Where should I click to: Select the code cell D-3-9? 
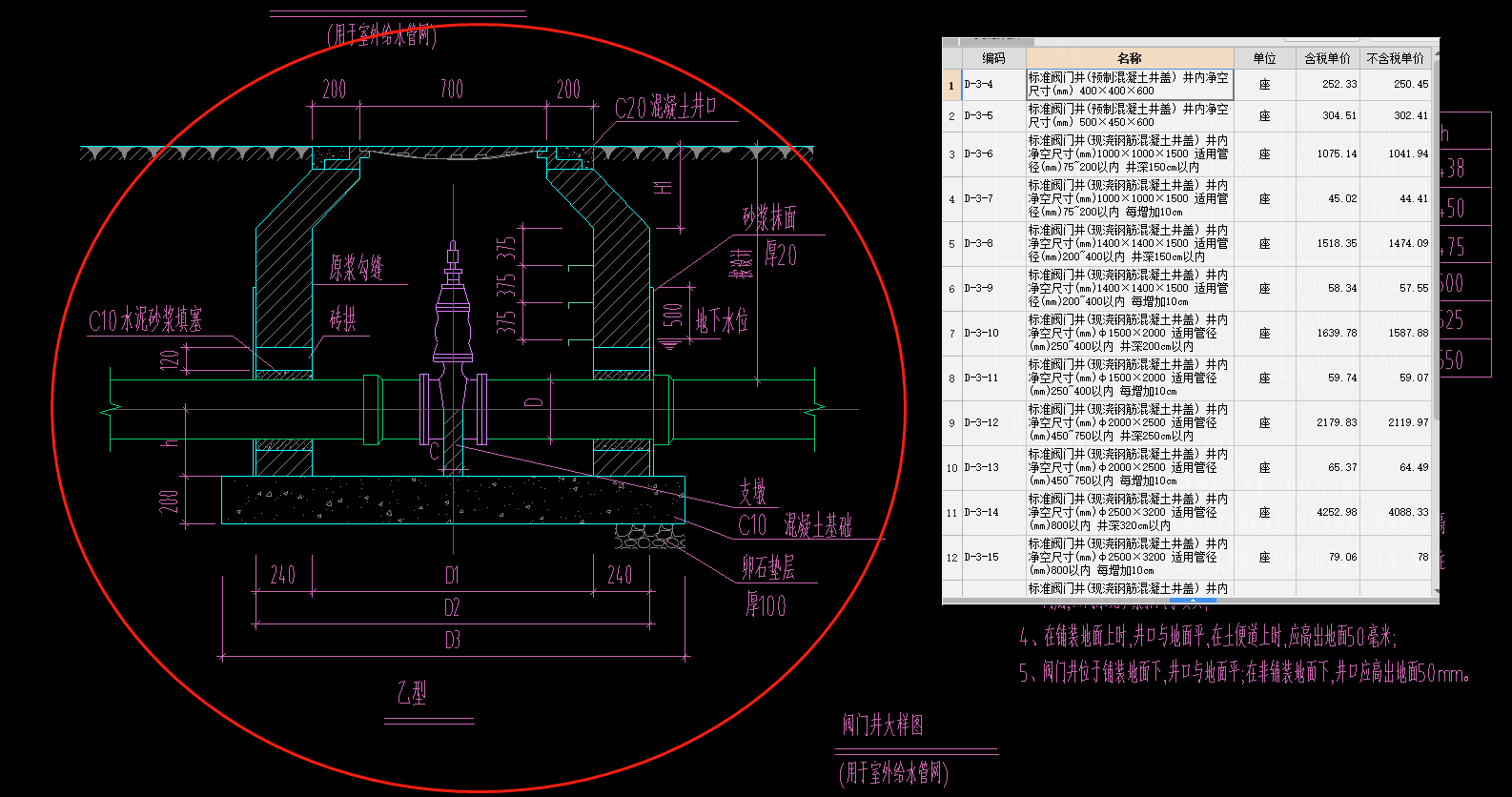pos(993,289)
